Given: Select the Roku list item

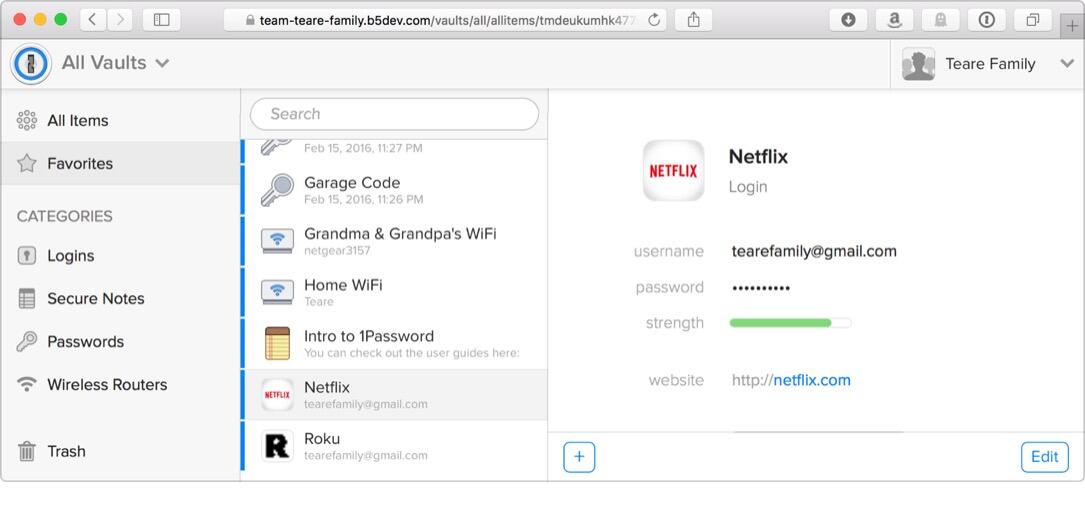Looking at the screenshot, I should point(394,446).
